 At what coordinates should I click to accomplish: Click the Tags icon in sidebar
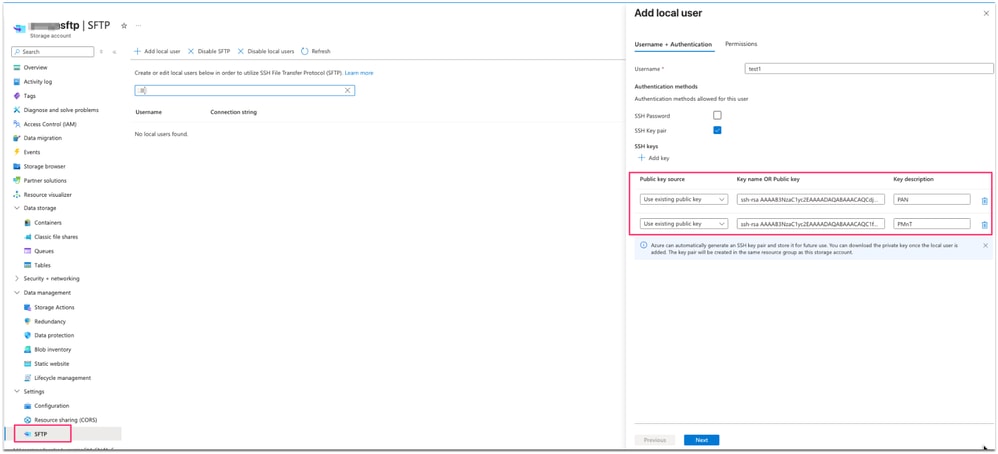(17, 96)
